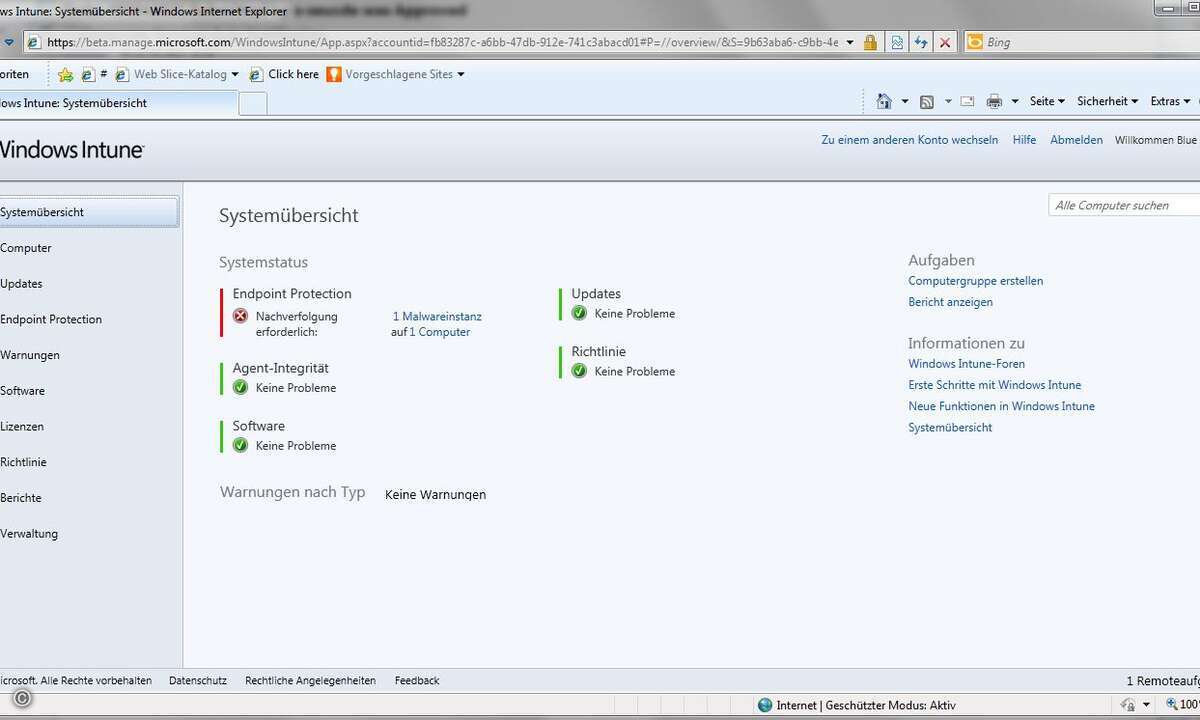Open Lizenzen in the sidebar

22,427
